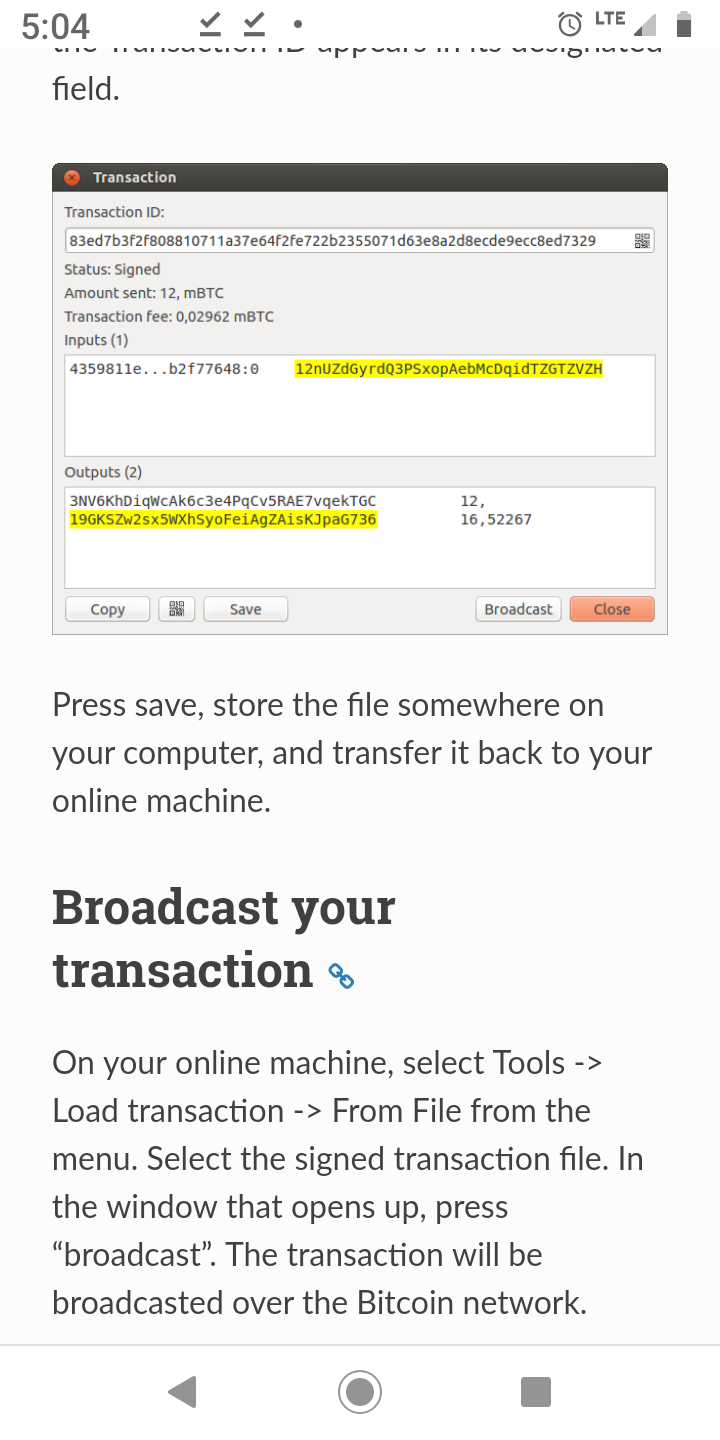The image size is (720, 1440).
Task: Tap the Android home navigation button
Action: point(360,1392)
